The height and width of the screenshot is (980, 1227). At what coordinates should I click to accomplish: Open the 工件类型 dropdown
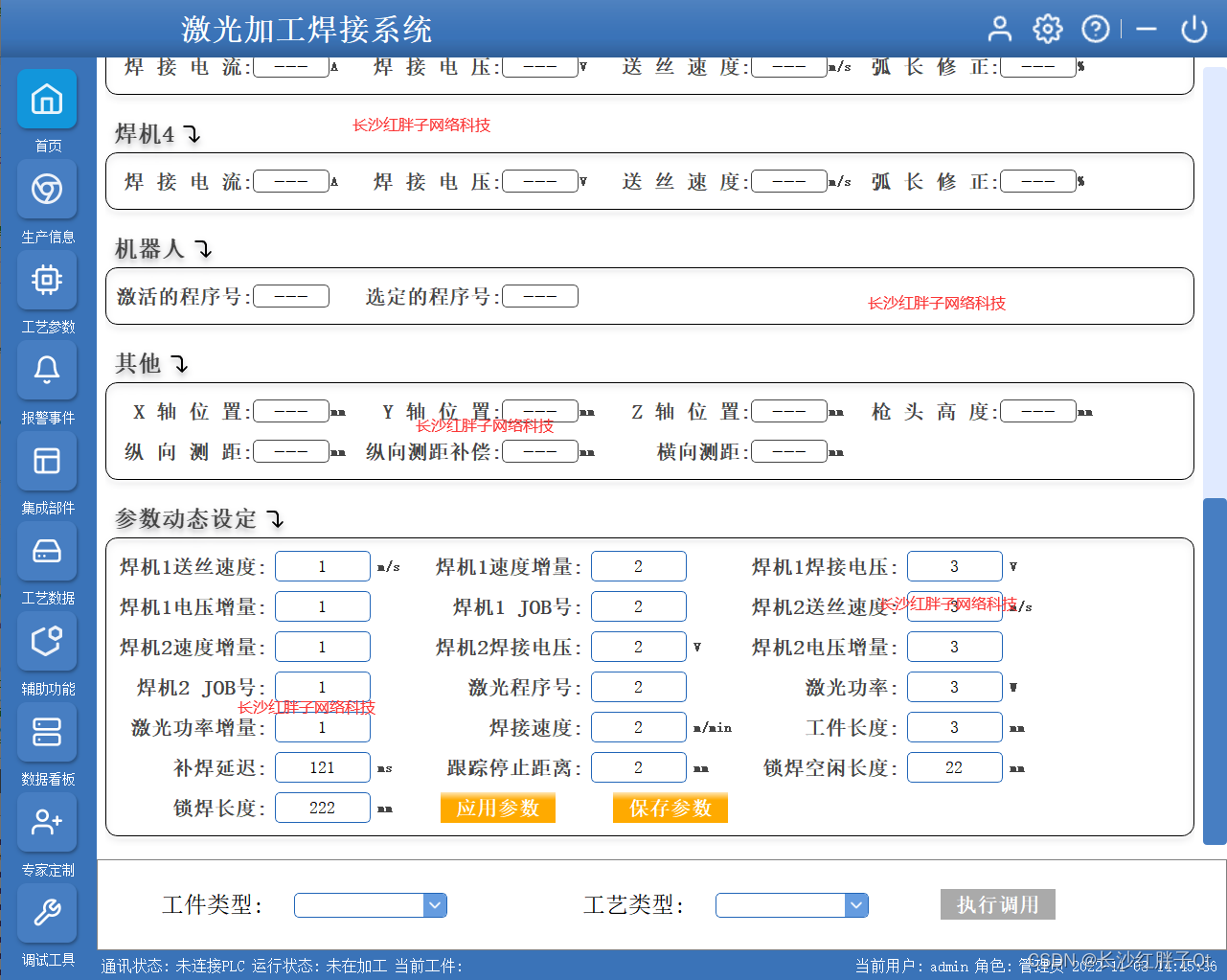click(x=371, y=905)
